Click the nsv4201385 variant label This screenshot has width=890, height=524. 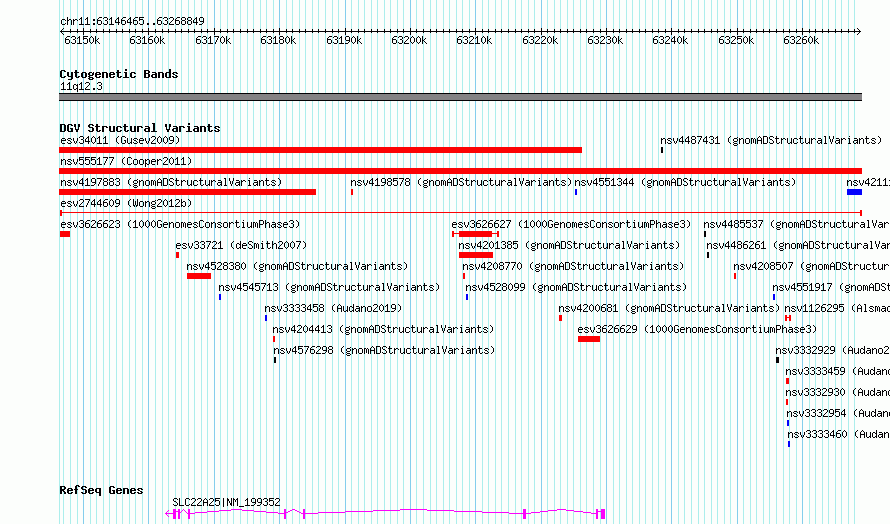569,245
